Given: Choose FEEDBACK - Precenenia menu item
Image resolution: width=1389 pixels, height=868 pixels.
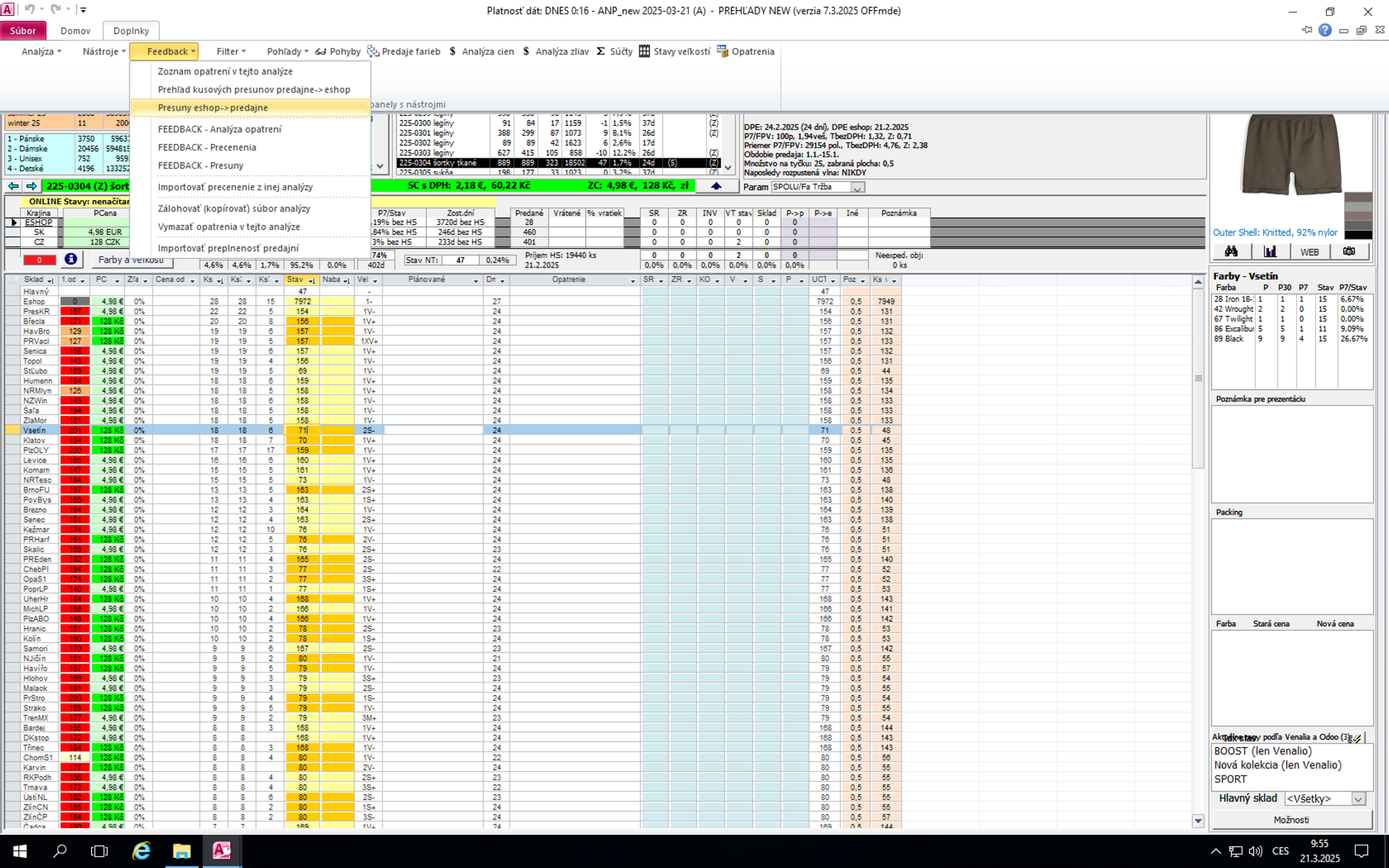Looking at the screenshot, I should (x=207, y=148).
